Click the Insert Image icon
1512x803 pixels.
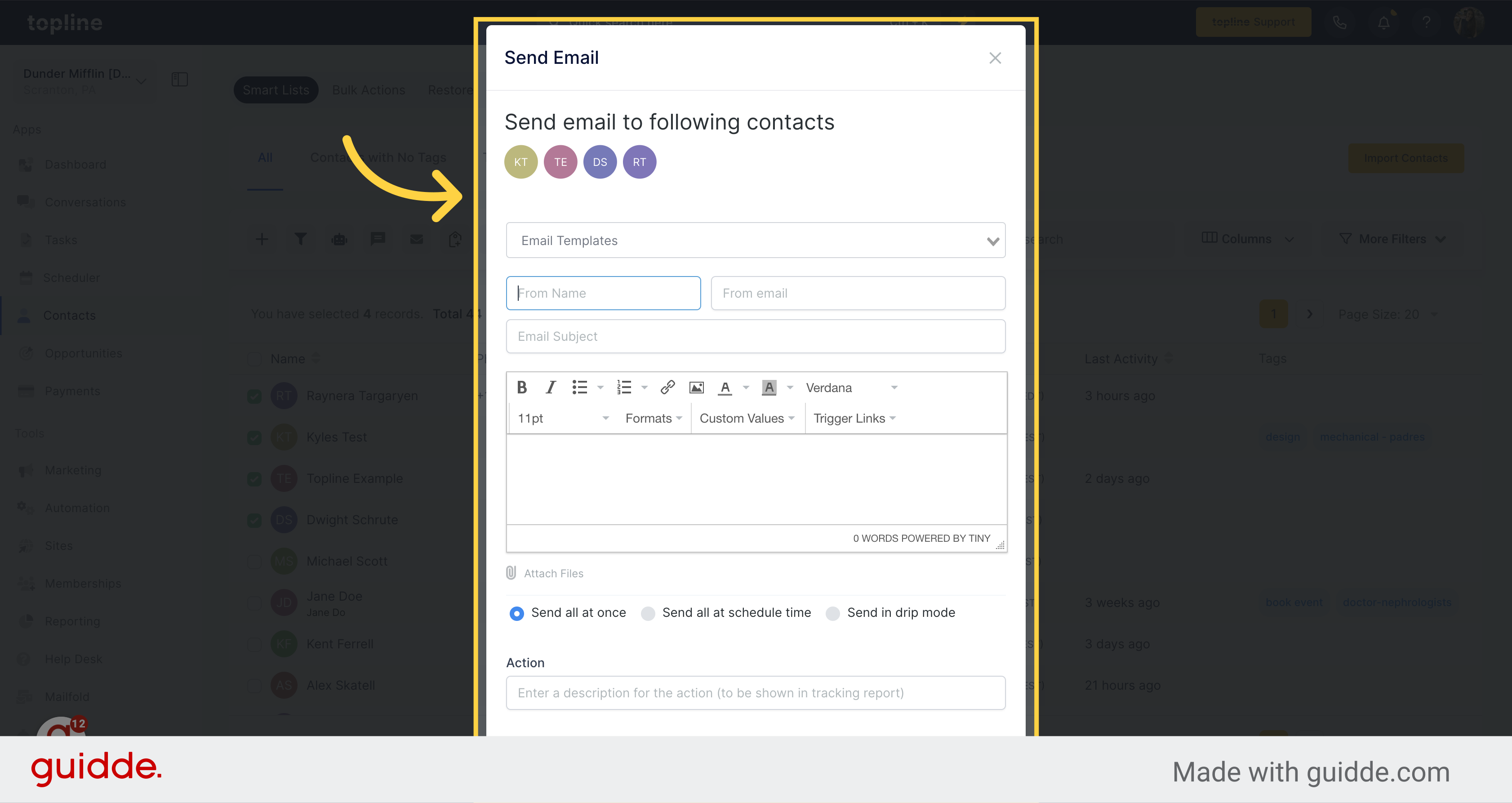pyautogui.click(x=696, y=387)
